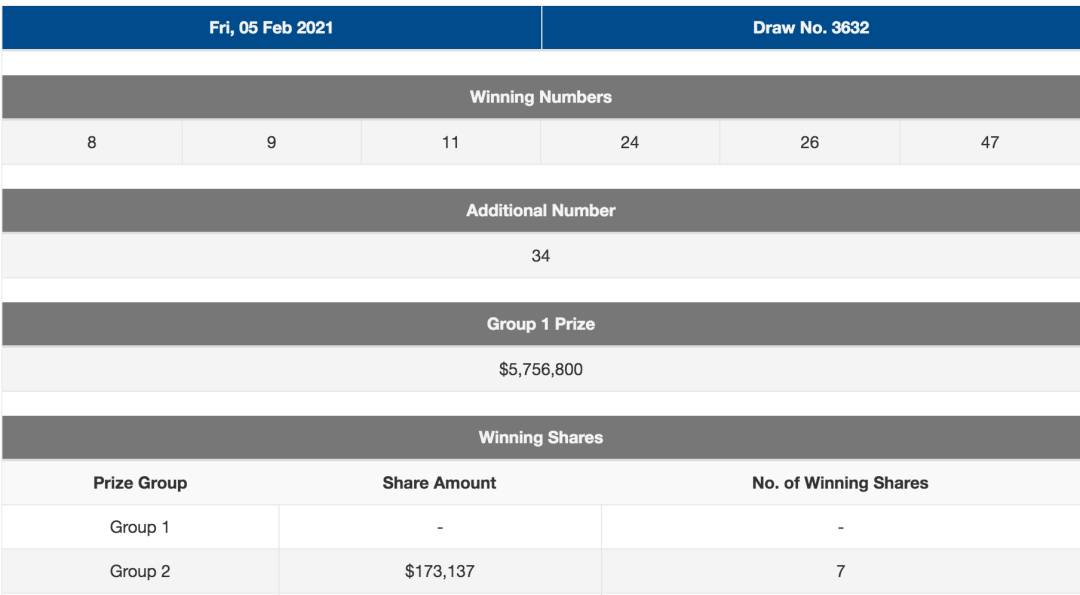
Task: Click the No. of Winning Shares column header
Action: coord(840,483)
